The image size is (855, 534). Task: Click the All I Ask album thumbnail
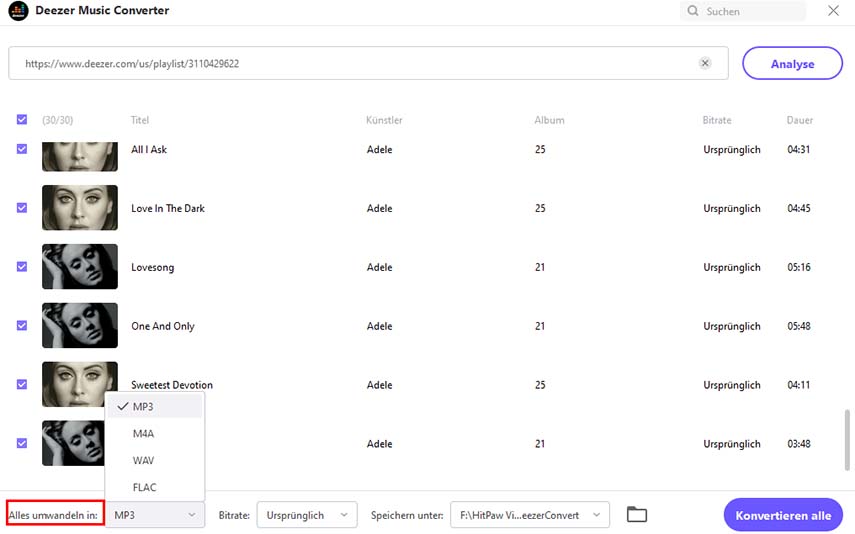pyautogui.click(x=80, y=157)
